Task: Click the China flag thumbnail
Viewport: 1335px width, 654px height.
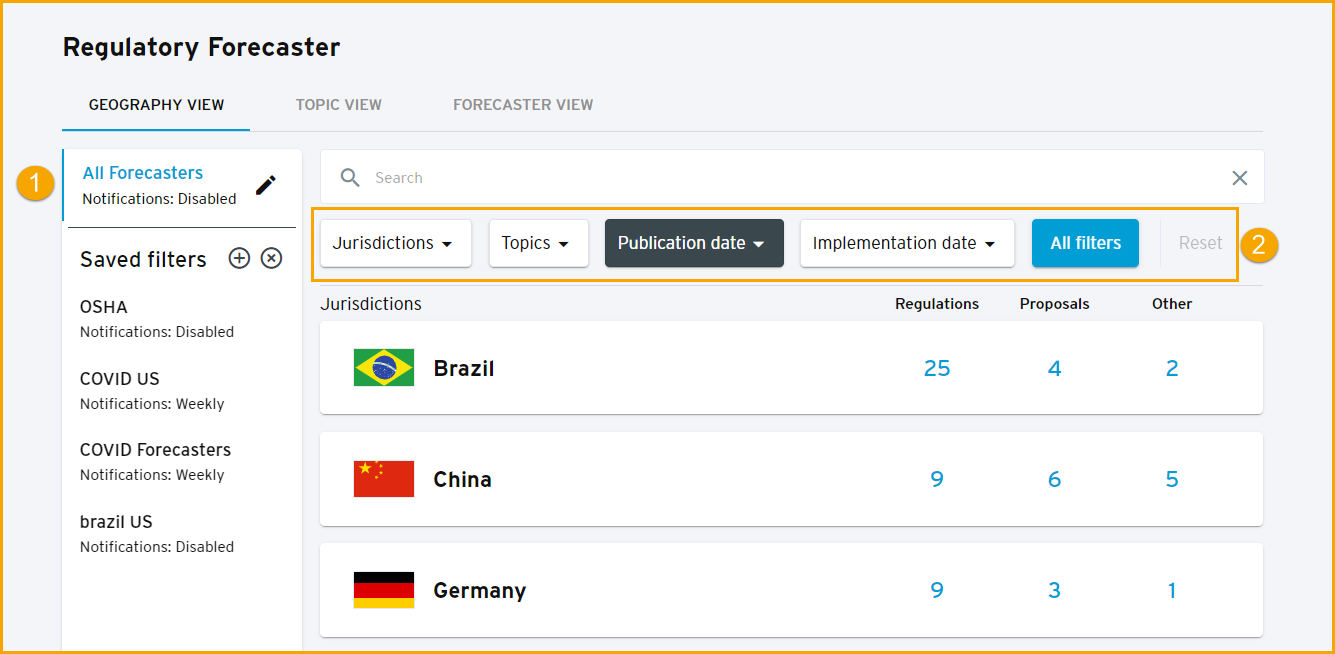Action: tap(384, 479)
